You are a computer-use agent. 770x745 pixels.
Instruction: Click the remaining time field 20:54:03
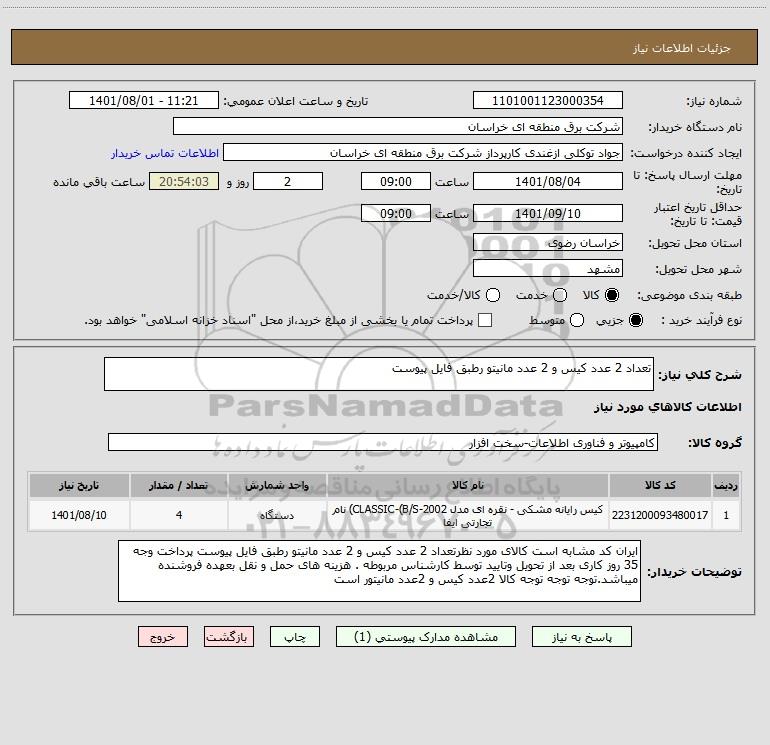point(184,181)
